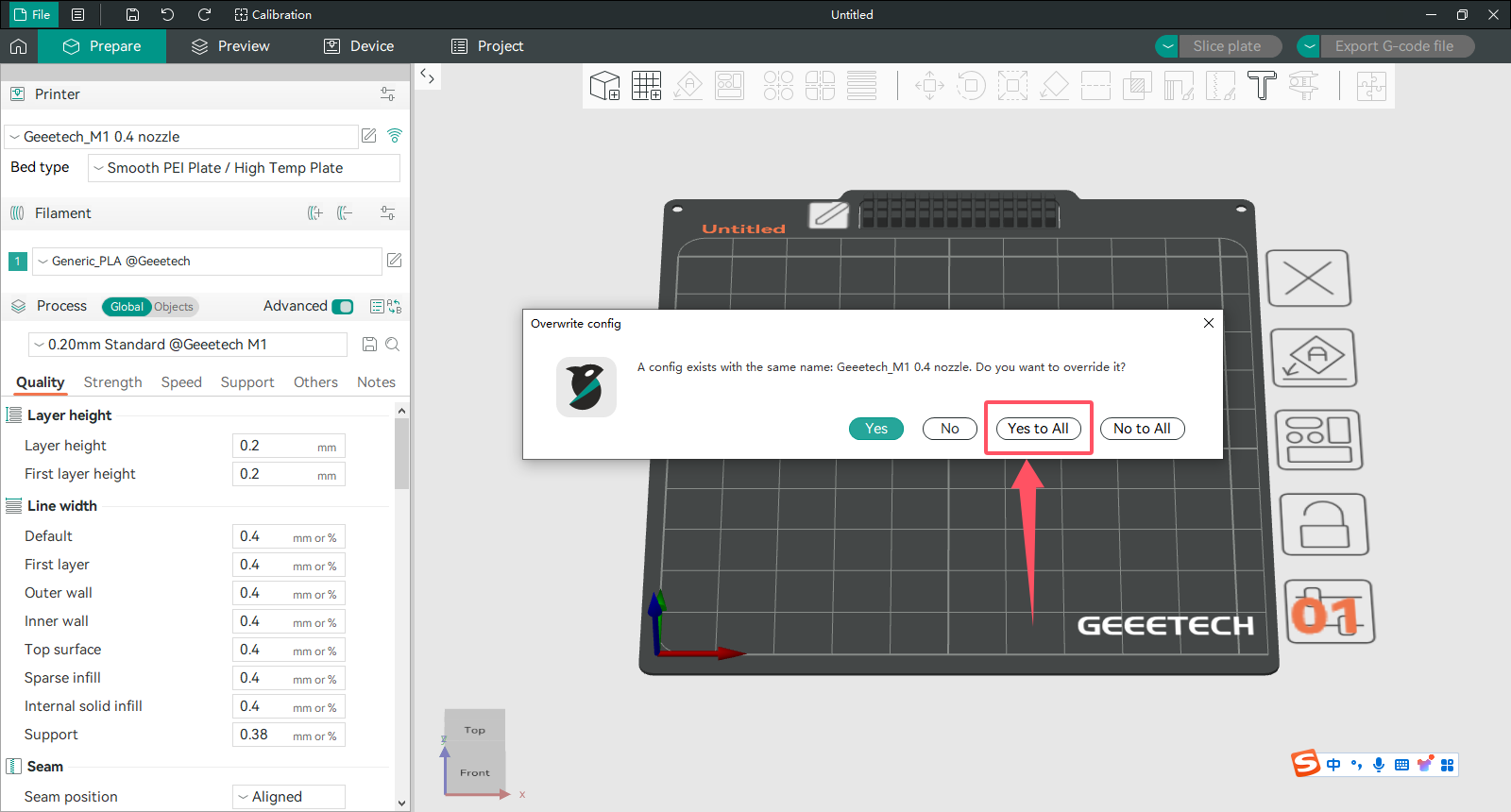The image size is (1511, 812).
Task: Switch process scope to Global
Action: coord(127,307)
